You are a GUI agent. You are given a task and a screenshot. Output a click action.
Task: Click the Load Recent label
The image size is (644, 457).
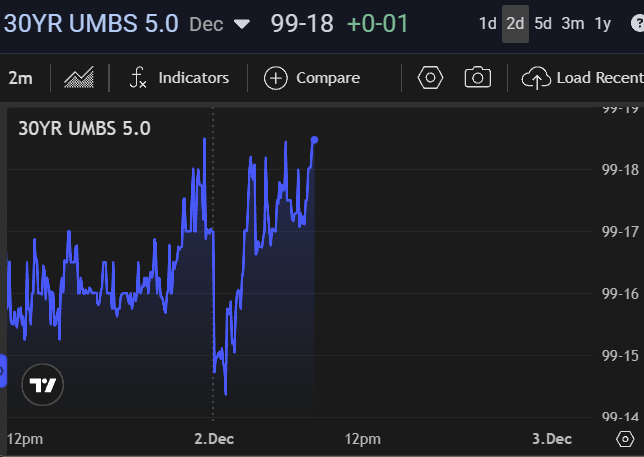(599, 78)
